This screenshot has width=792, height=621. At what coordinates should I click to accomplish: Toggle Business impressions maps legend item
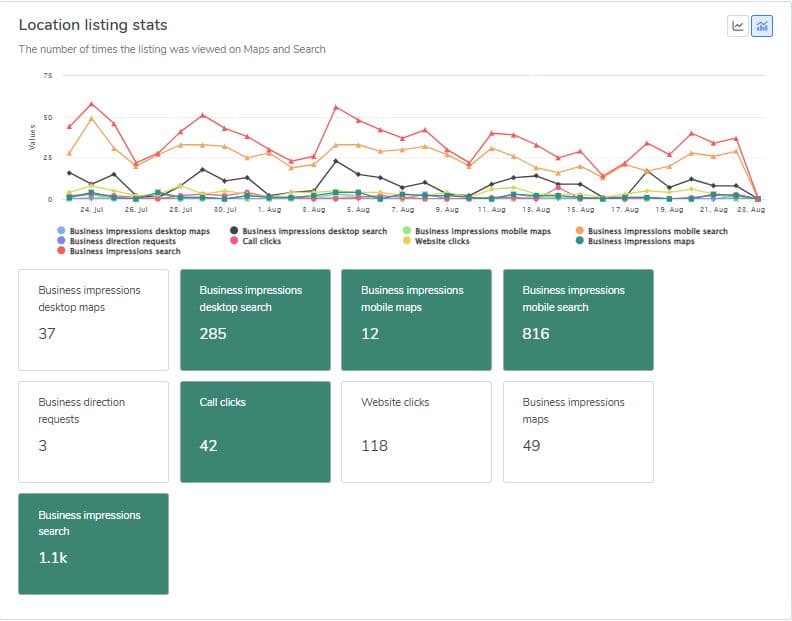pyautogui.click(x=635, y=241)
